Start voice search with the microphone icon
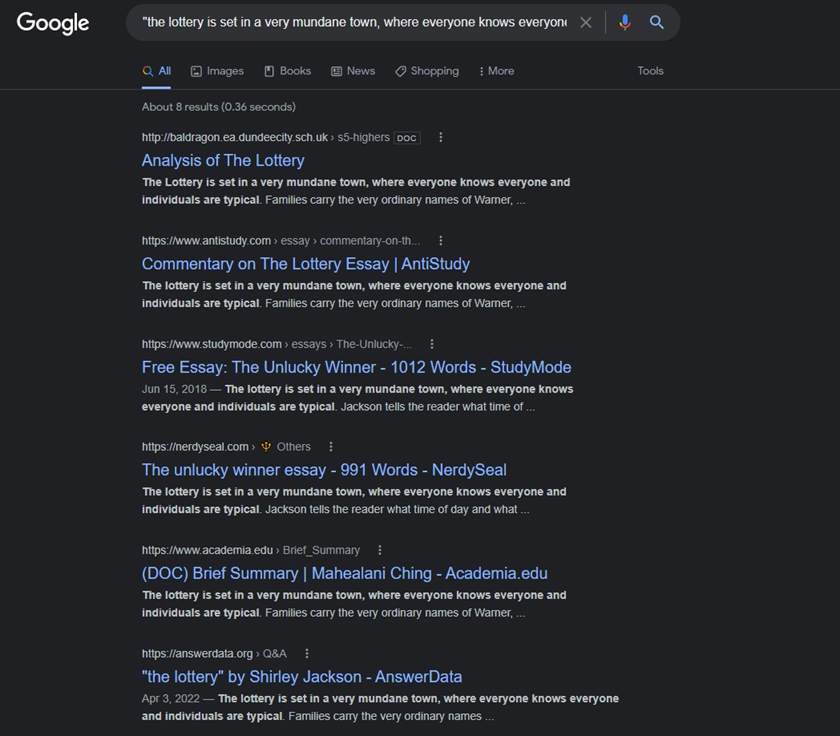This screenshot has height=736, width=840. click(625, 22)
